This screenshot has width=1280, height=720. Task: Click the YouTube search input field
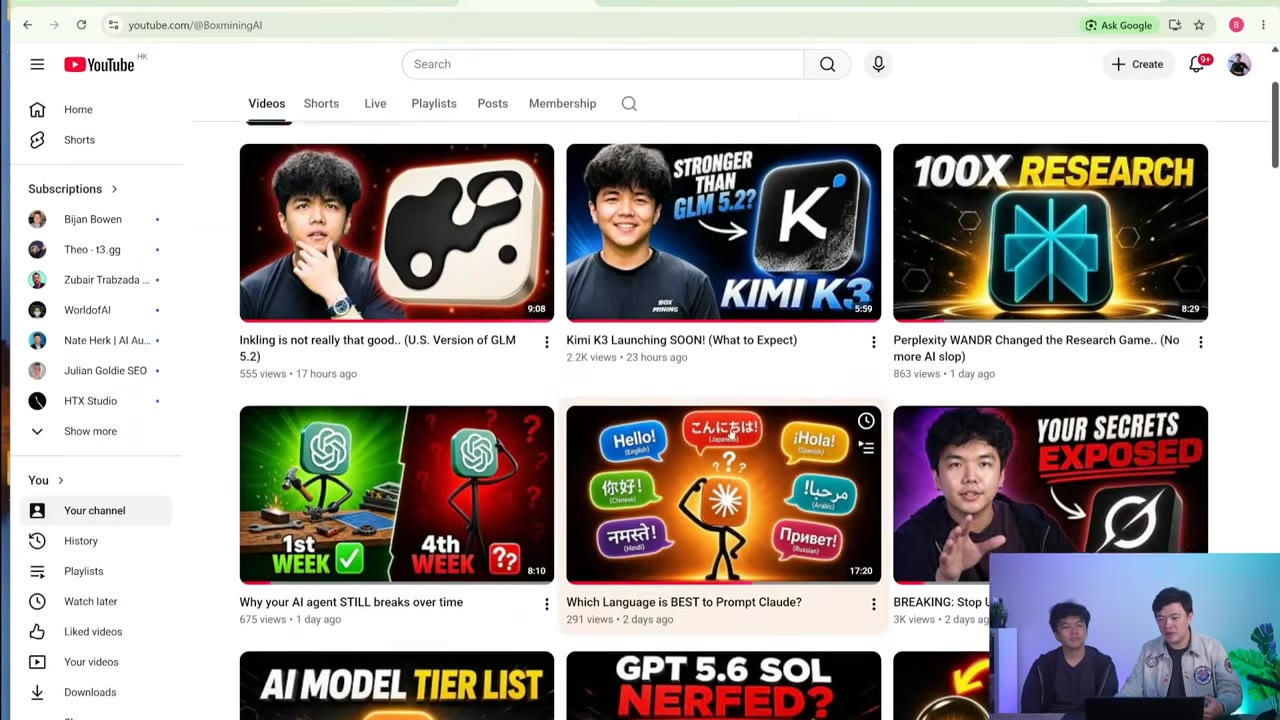[x=603, y=64]
